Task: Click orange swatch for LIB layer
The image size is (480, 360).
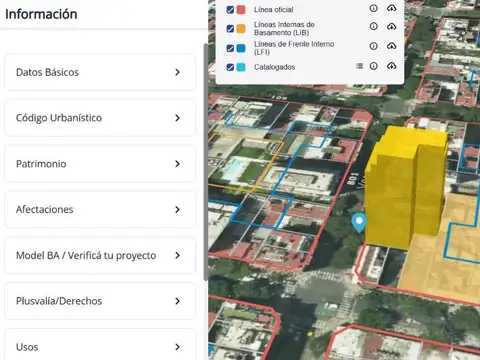Action: 241,28
